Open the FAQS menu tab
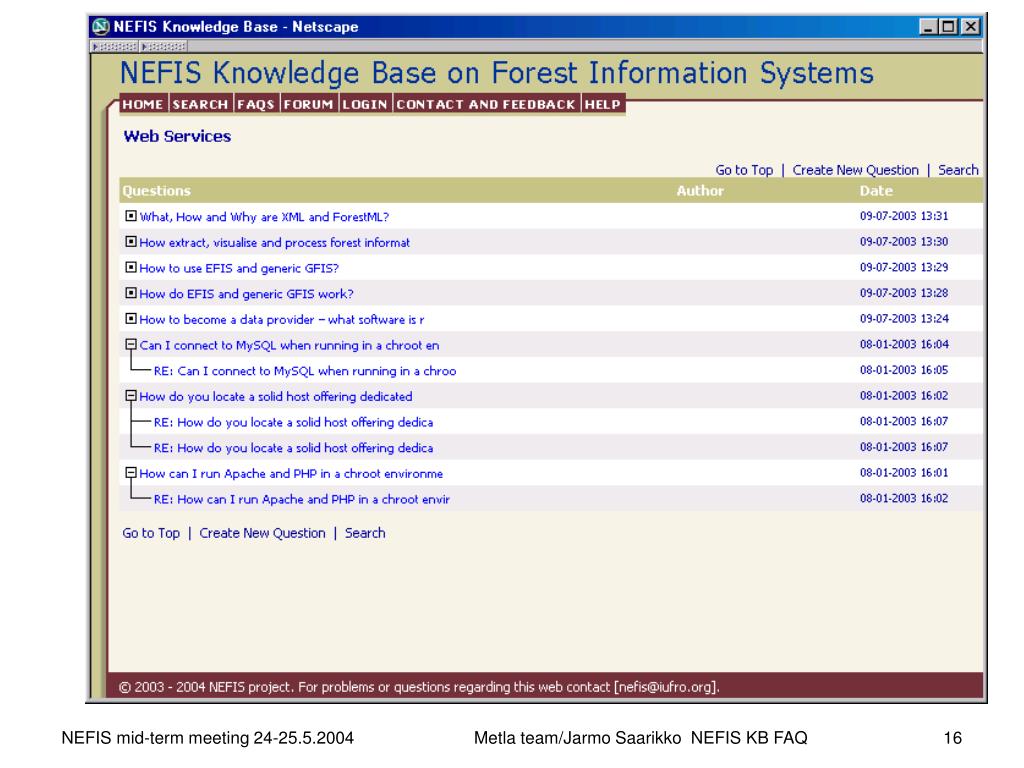1024x768 pixels. (255, 104)
